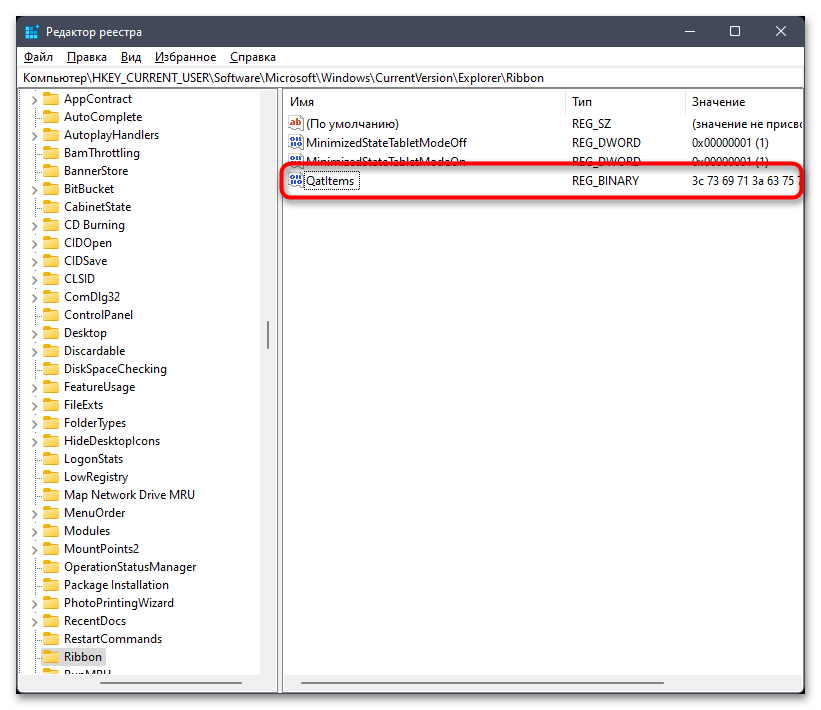Expand the HideDesktopIcons key

click(35, 441)
